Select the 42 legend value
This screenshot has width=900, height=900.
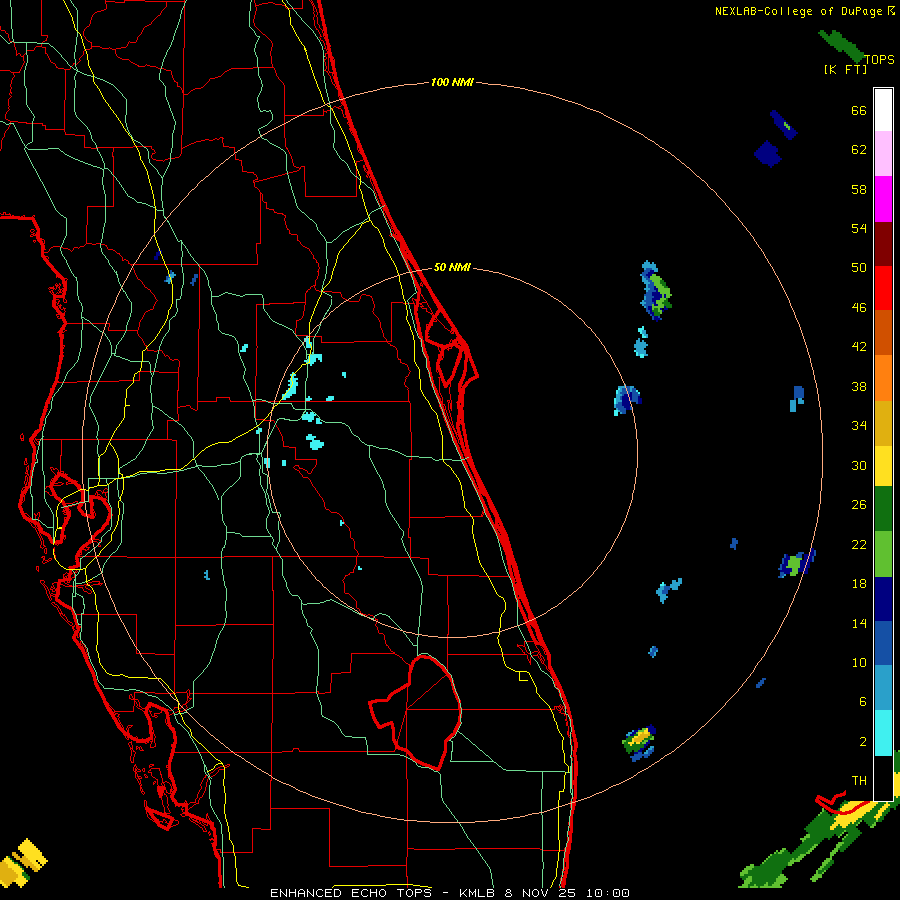coord(859,346)
